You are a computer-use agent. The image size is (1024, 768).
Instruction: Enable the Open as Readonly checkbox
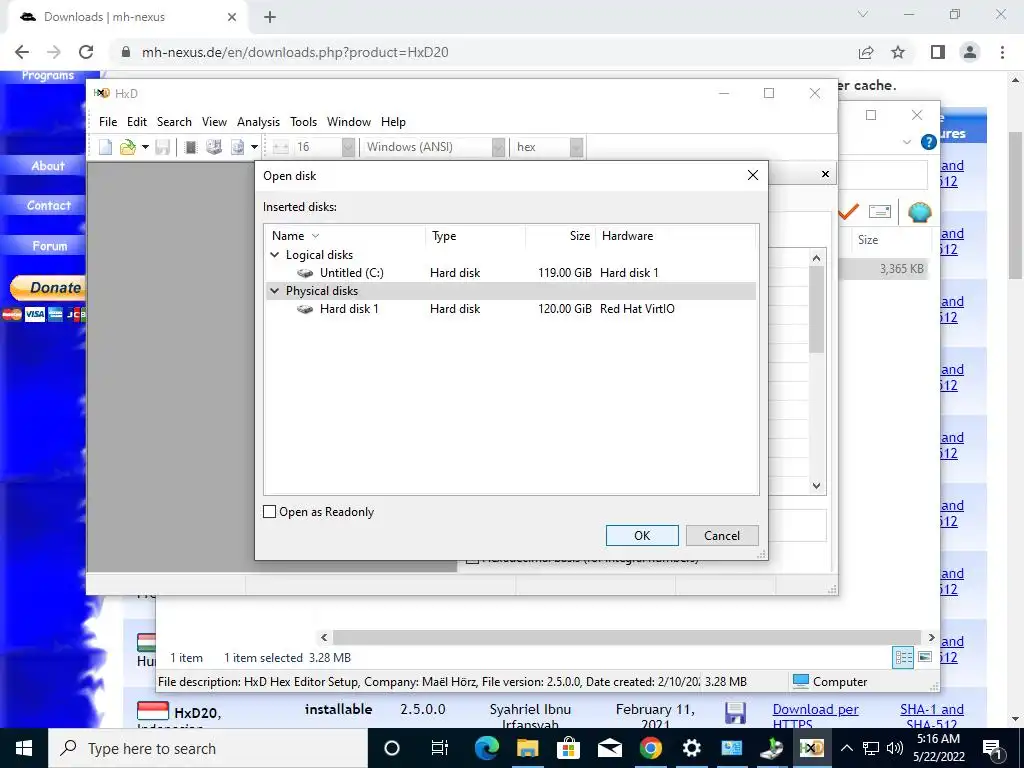(x=269, y=511)
